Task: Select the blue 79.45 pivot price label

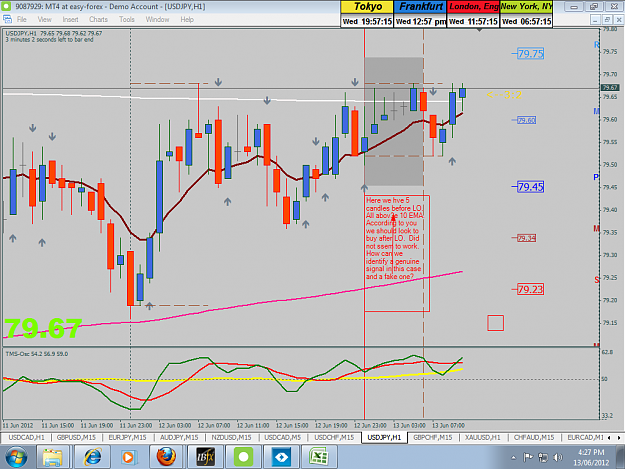Action: pos(531,186)
